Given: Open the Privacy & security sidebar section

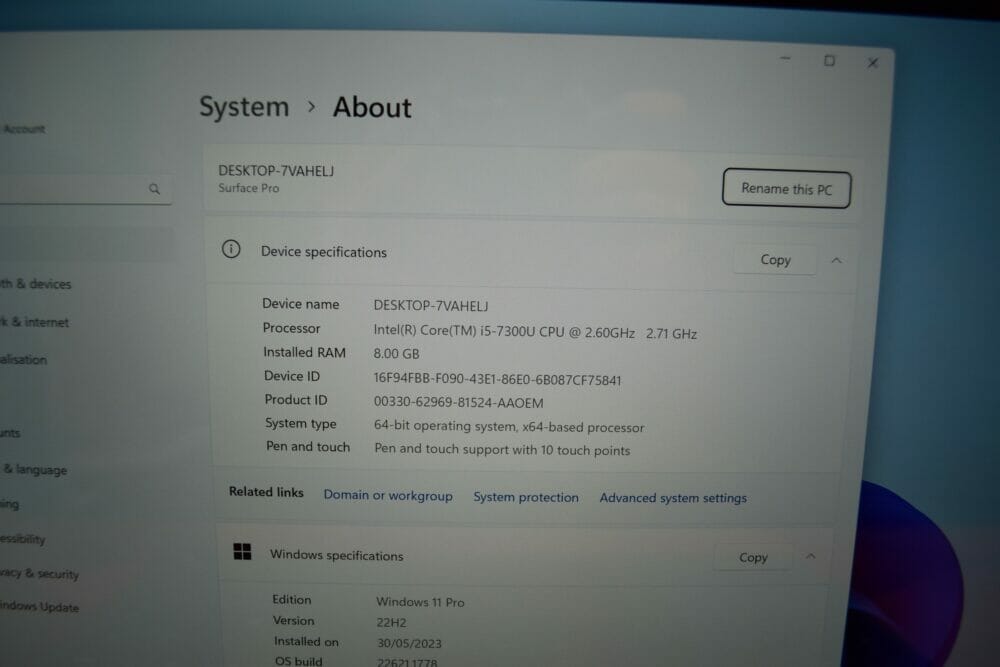Looking at the screenshot, I should pos(40,573).
